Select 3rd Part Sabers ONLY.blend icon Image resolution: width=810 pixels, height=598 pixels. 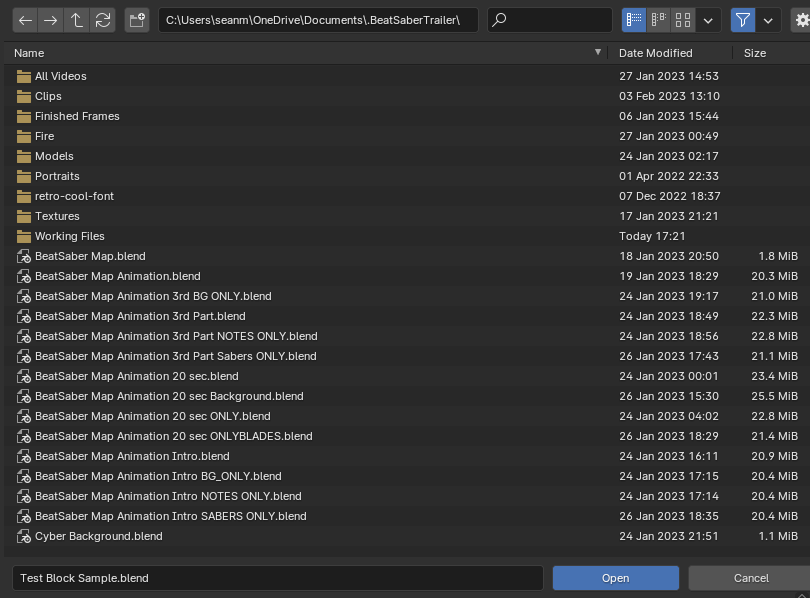(x=24, y=357)
